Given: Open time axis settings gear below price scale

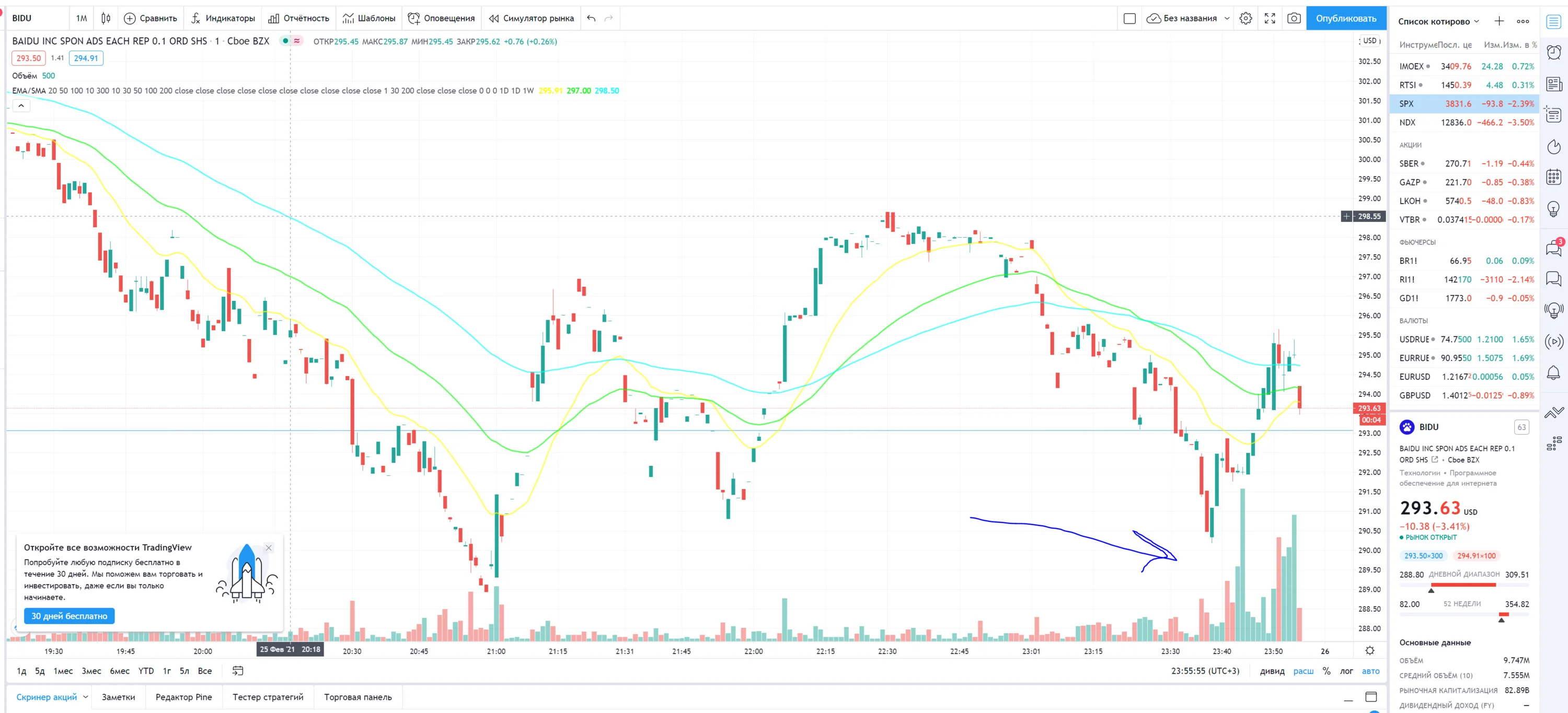Looking at the screenshot, I should (1369, 650).
